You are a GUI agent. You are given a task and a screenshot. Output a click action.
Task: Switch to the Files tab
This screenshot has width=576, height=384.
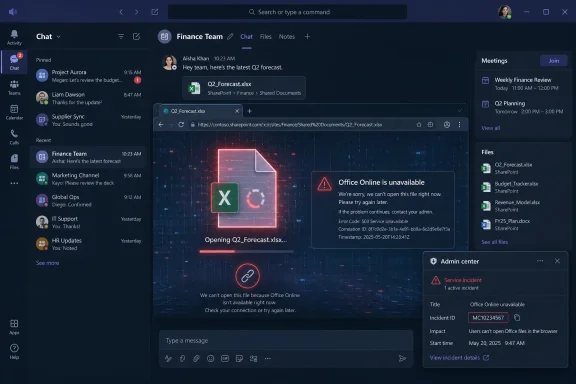265,37
